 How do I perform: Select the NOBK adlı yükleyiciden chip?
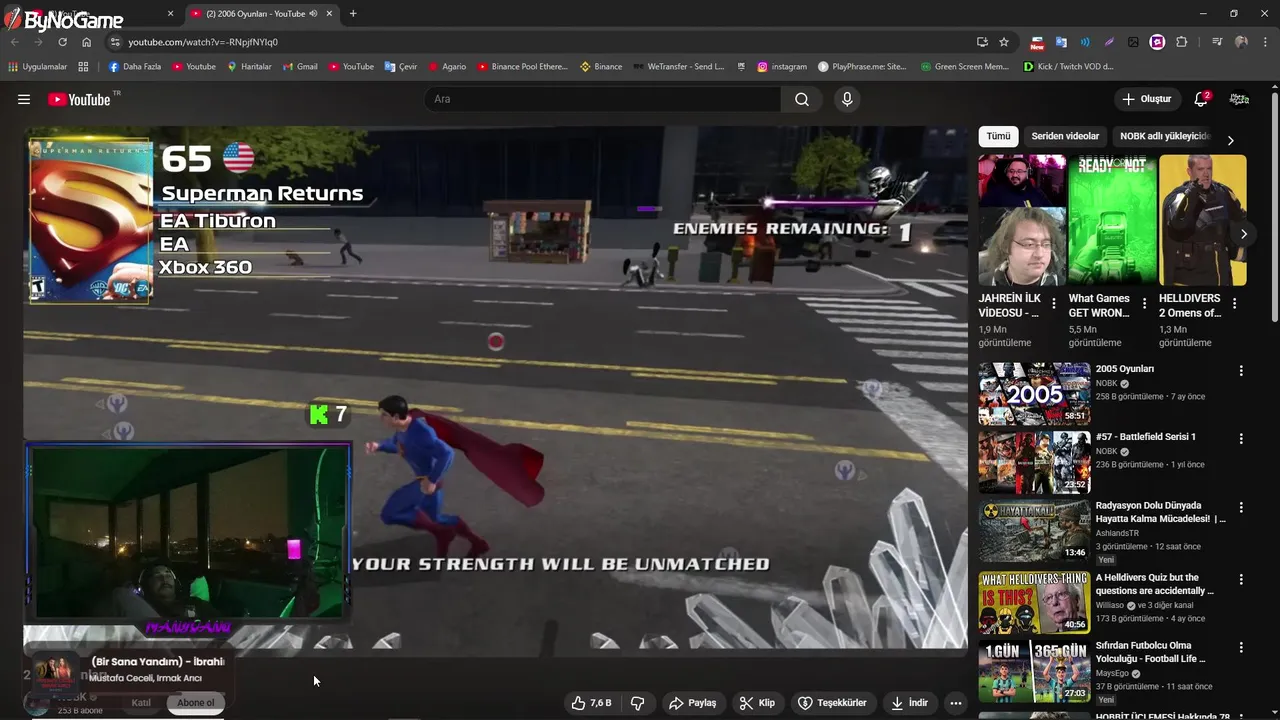[1165, 137]
